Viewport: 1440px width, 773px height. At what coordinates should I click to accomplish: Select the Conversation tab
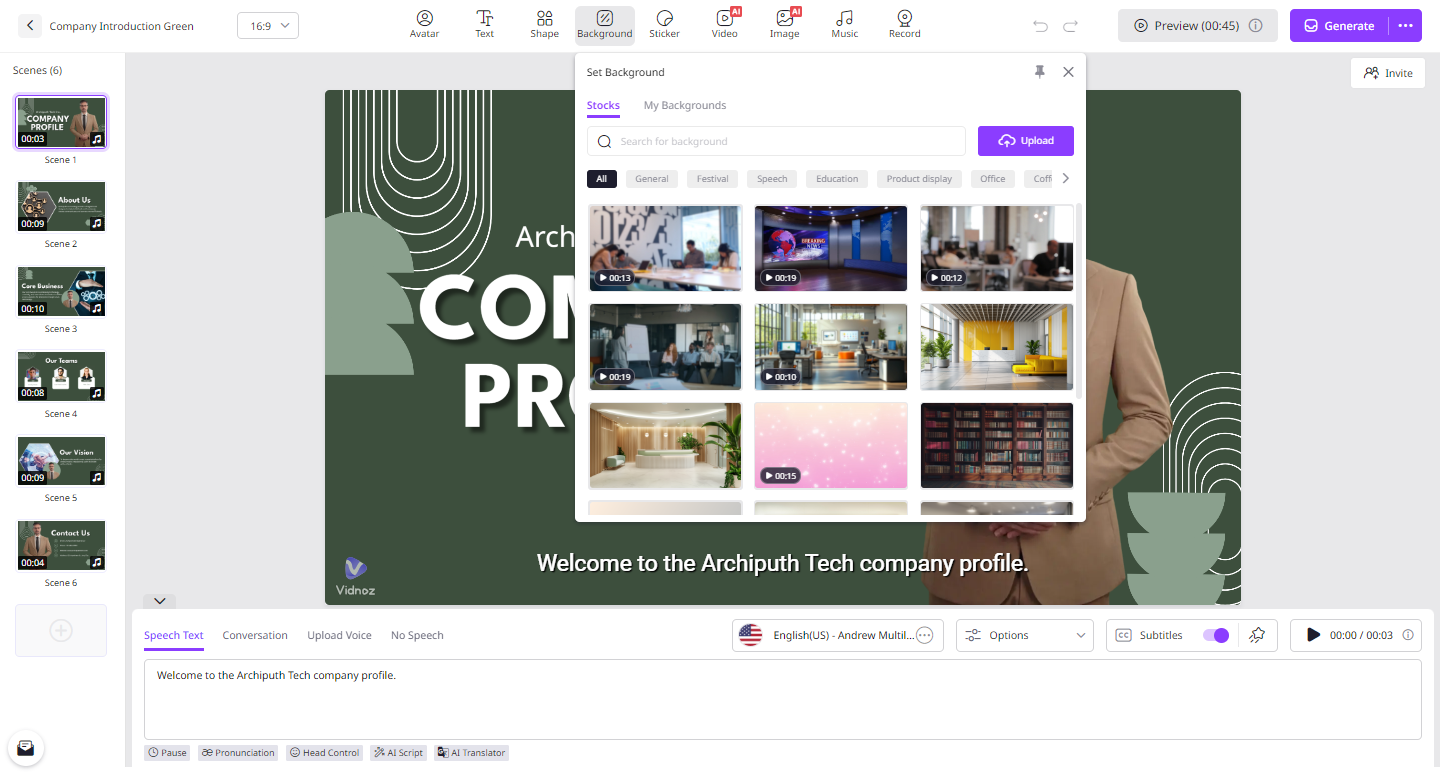click(255, 635)
